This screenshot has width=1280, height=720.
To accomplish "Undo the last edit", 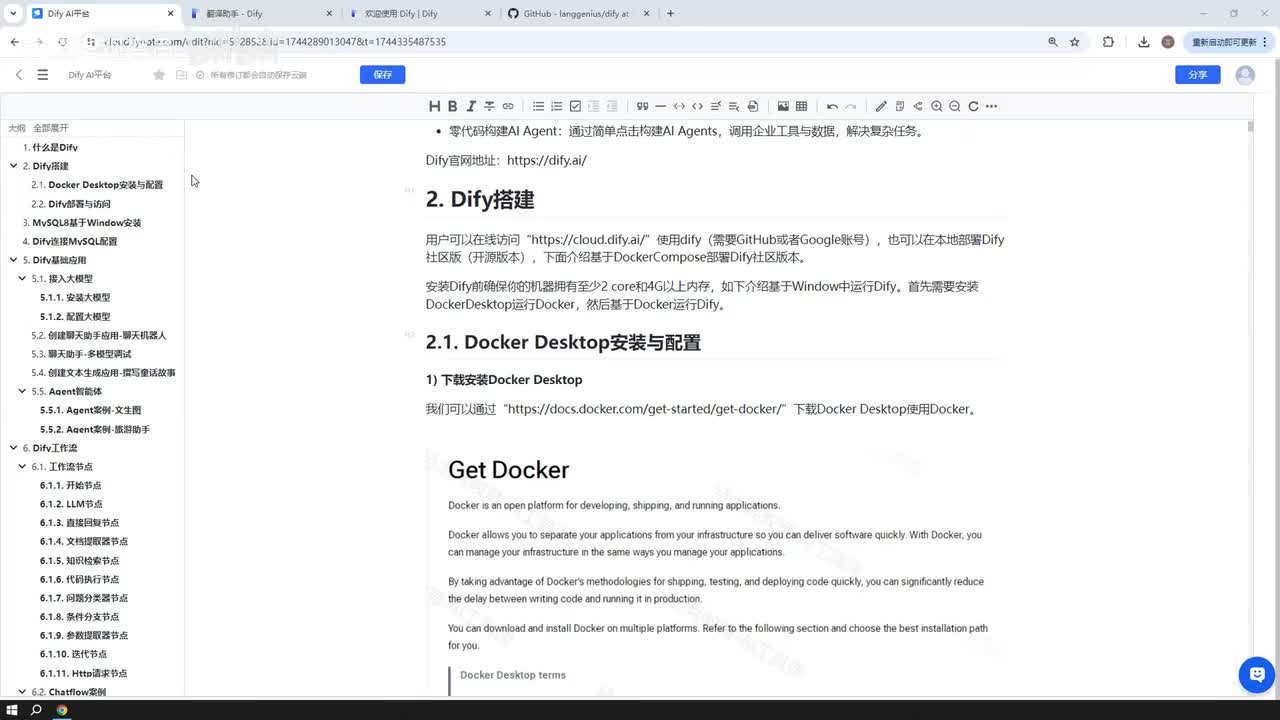I will (832, 106).
